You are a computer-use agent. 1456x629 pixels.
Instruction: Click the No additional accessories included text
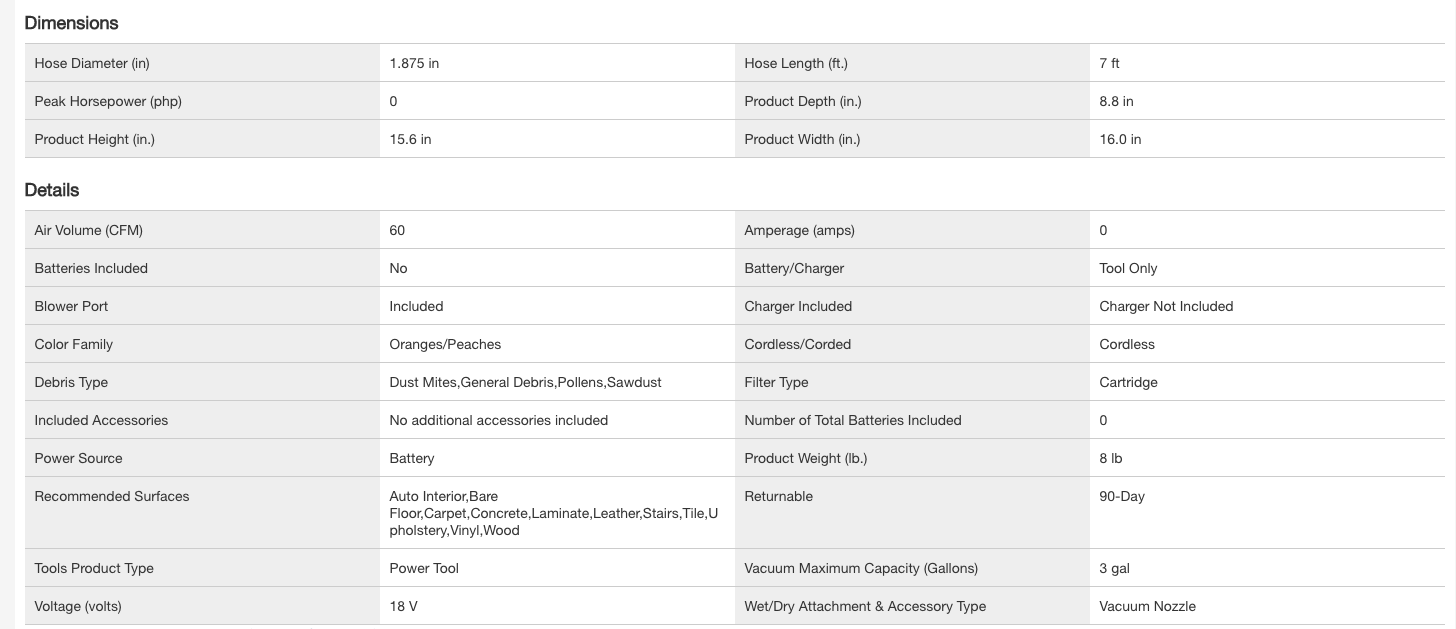coord(498,420)
